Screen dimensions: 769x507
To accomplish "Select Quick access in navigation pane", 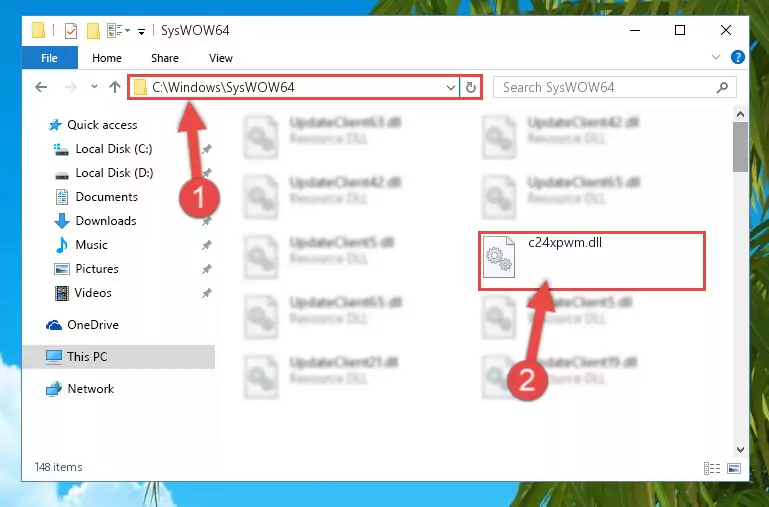I will [x=102, y=125].
